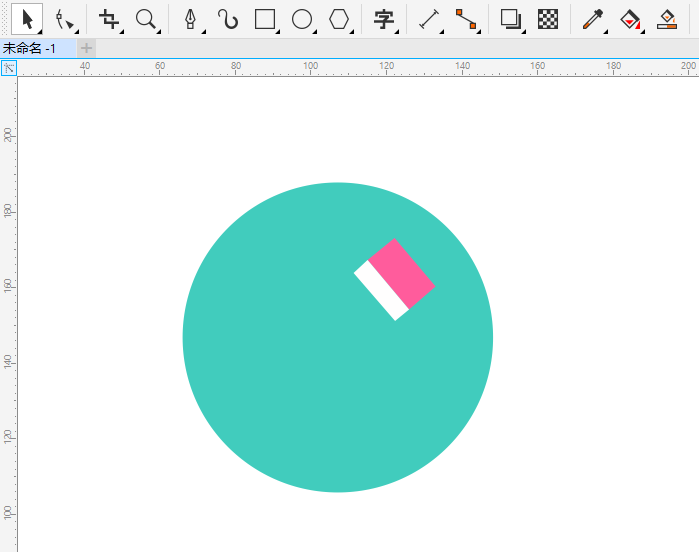Select the Dimension line tool
The height and width of the screenshot is (552, 699).
(x=430, y=20)
